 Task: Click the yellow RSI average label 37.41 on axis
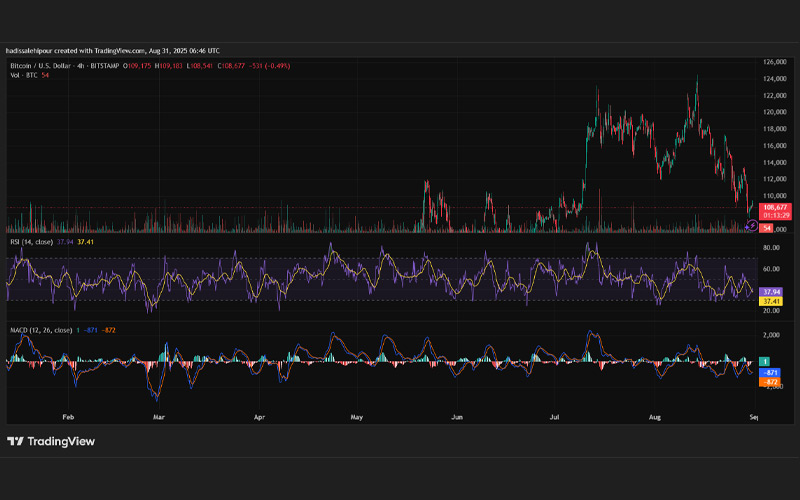(x=771, y=301)
